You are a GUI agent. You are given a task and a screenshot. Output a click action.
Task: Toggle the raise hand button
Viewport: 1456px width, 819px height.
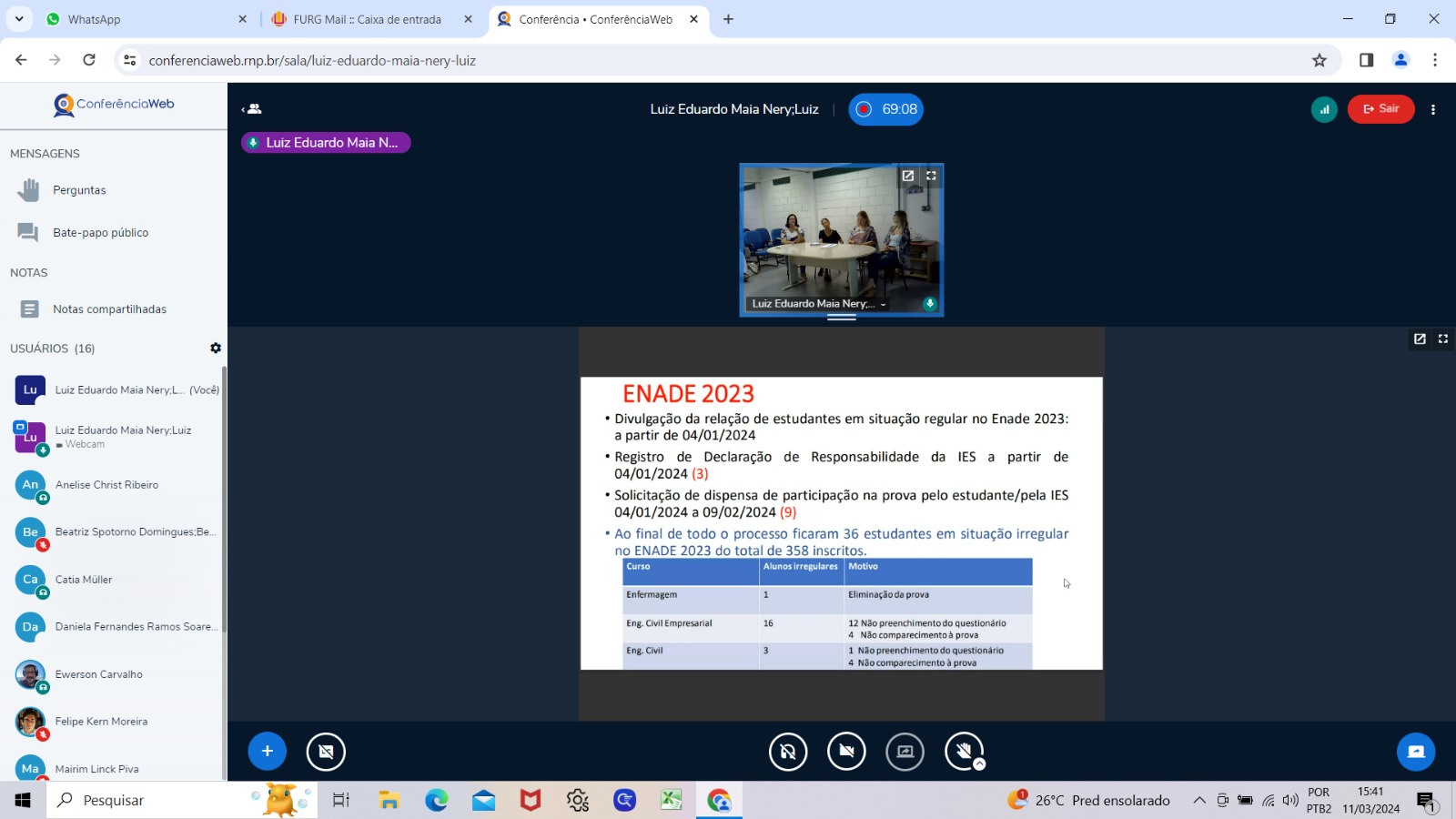pos(964,752)
